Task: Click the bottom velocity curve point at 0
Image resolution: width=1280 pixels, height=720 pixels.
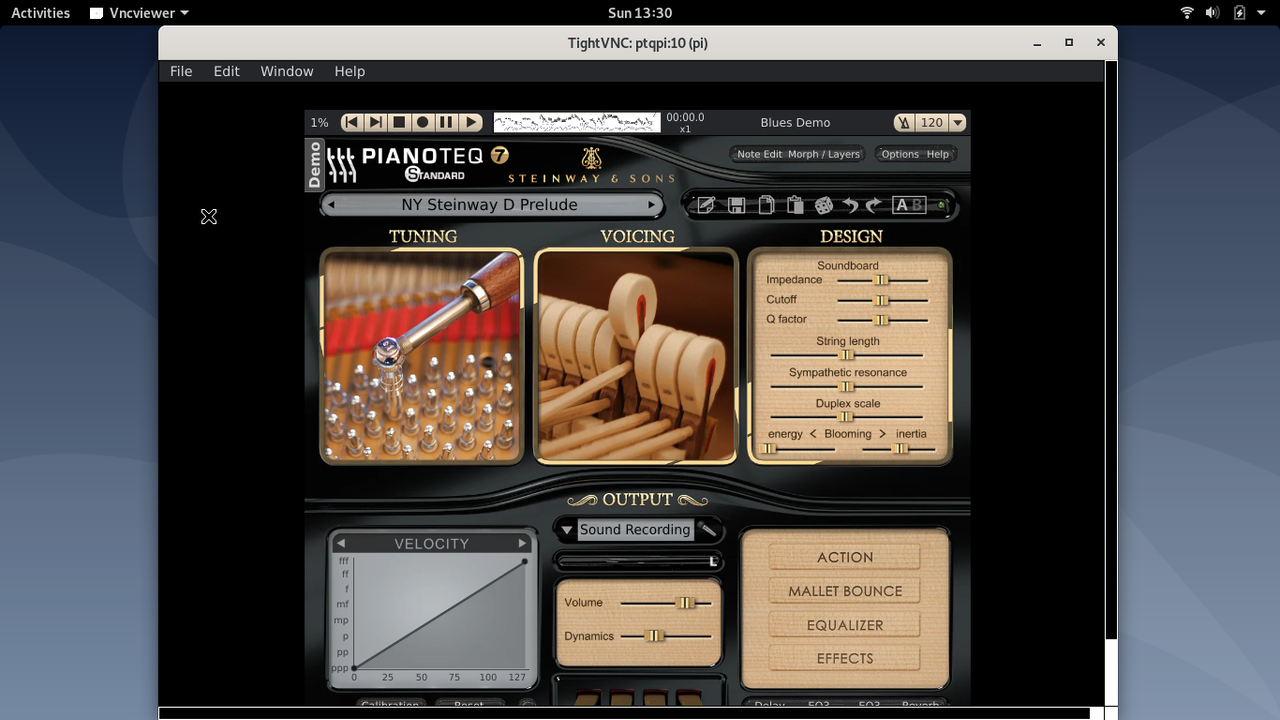Action: click(354, 668)
